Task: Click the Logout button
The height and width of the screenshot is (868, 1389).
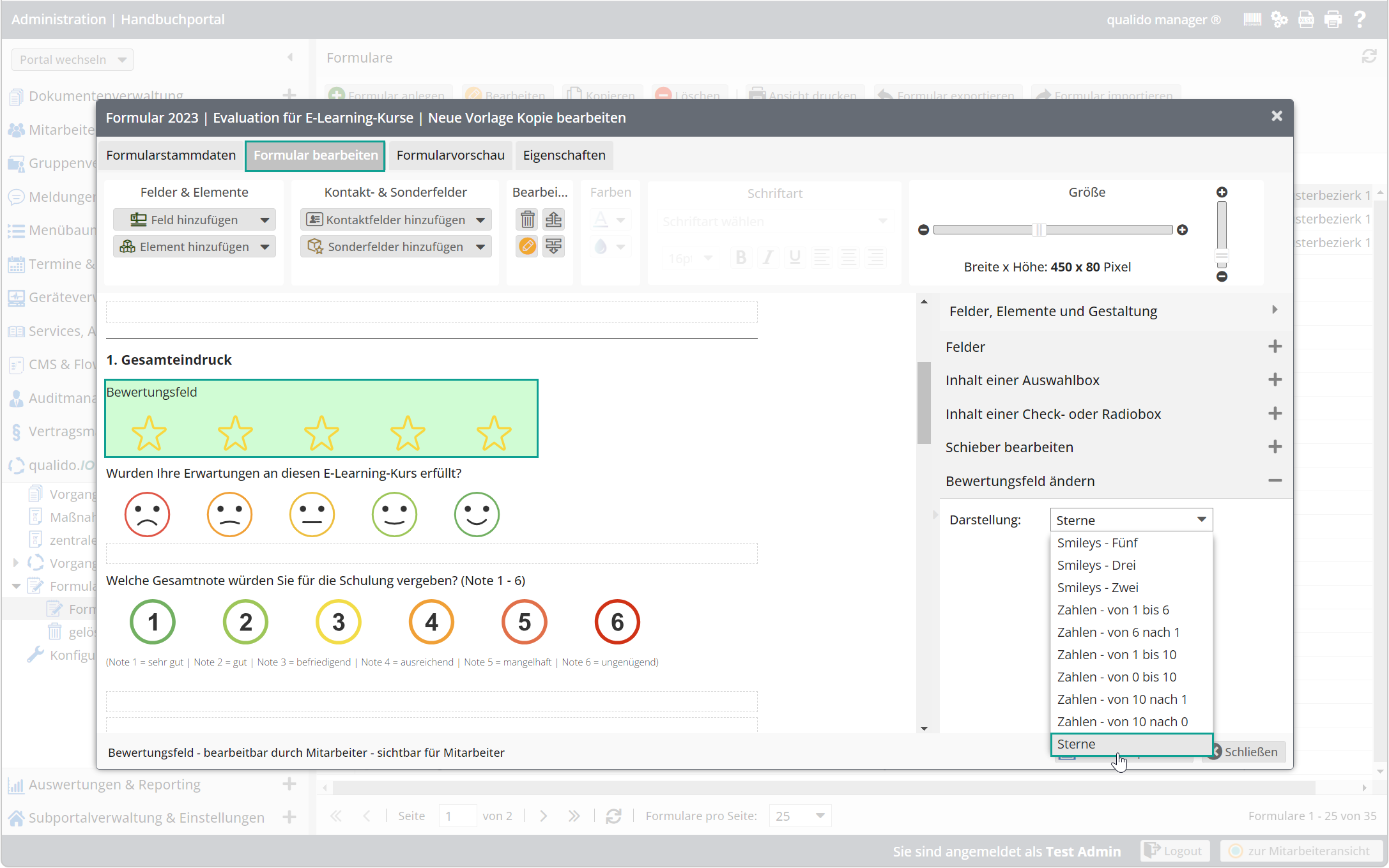Action: coord(1174,851)
